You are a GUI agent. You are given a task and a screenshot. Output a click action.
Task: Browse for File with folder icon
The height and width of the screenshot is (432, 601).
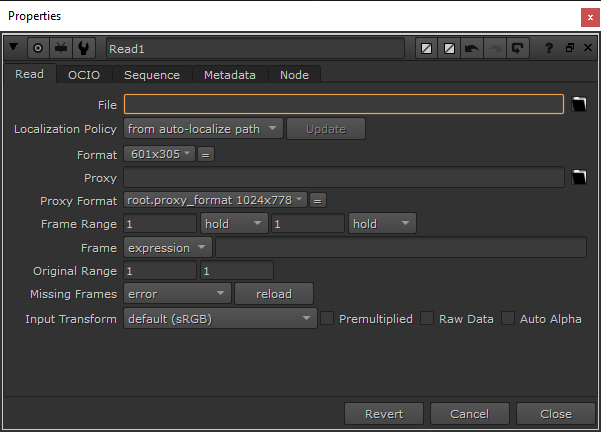click(579, 104)
